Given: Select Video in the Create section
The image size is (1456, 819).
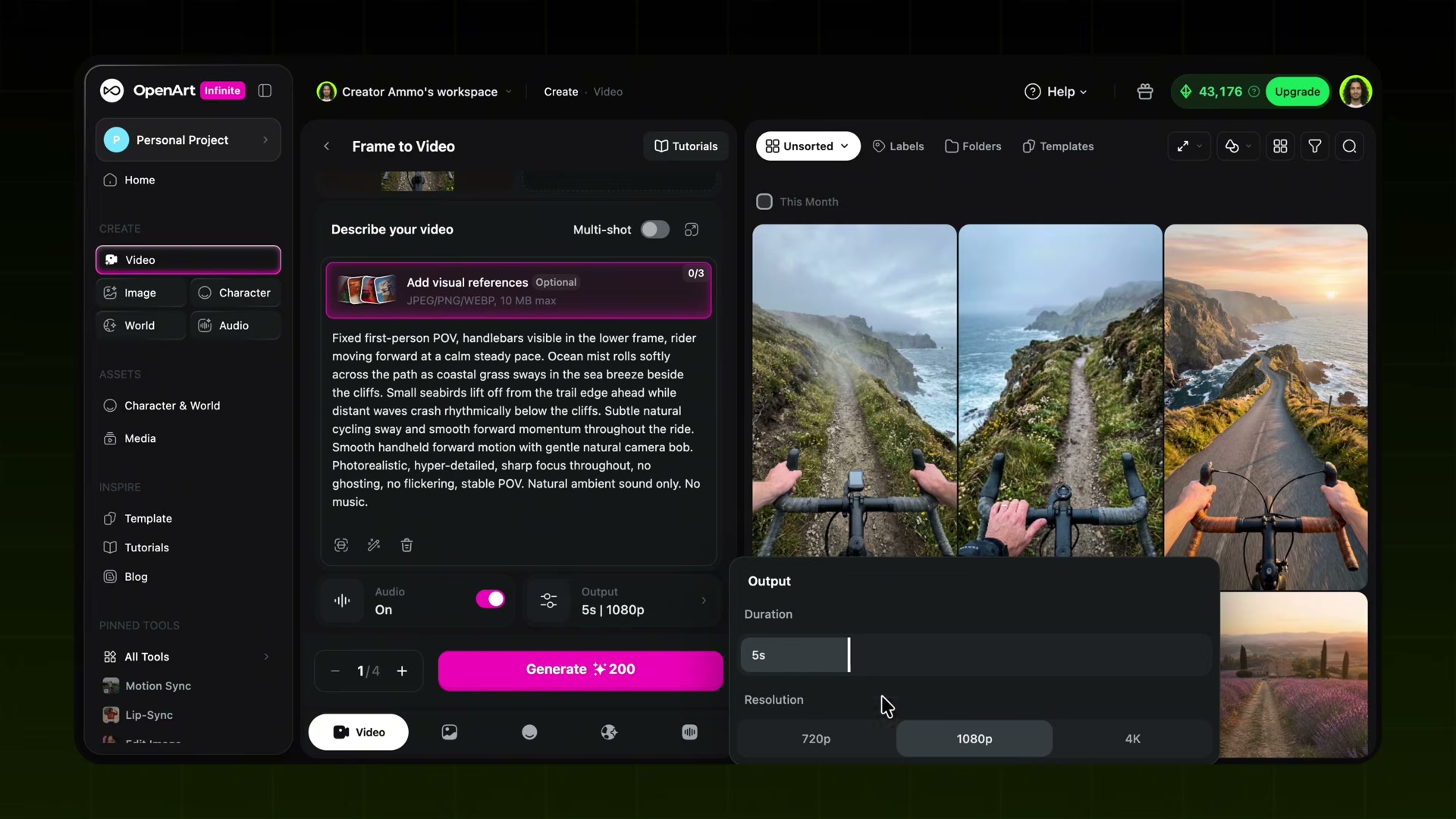Looking at the screenshot, I should click(188, 260).
